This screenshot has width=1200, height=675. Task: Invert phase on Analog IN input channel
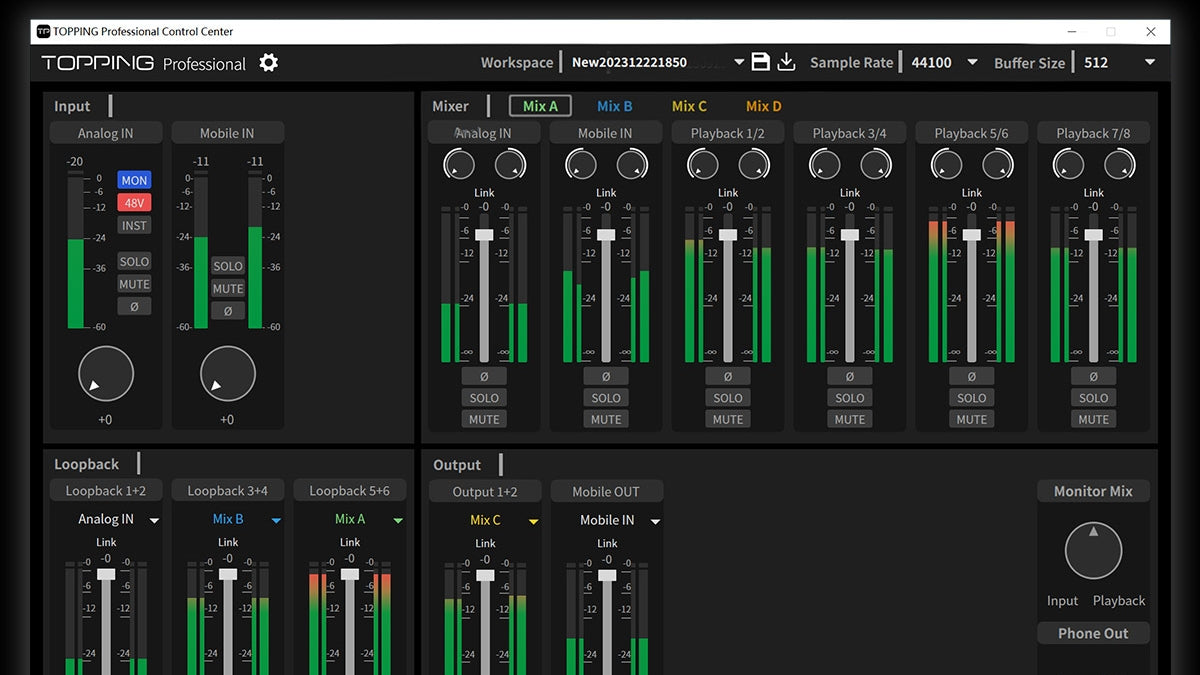point(134,307)
